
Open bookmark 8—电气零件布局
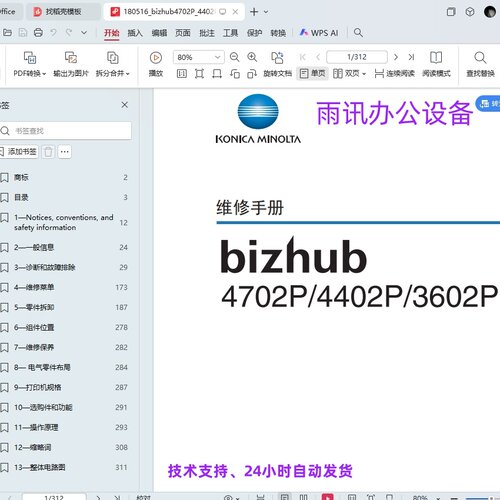[64, 367]
